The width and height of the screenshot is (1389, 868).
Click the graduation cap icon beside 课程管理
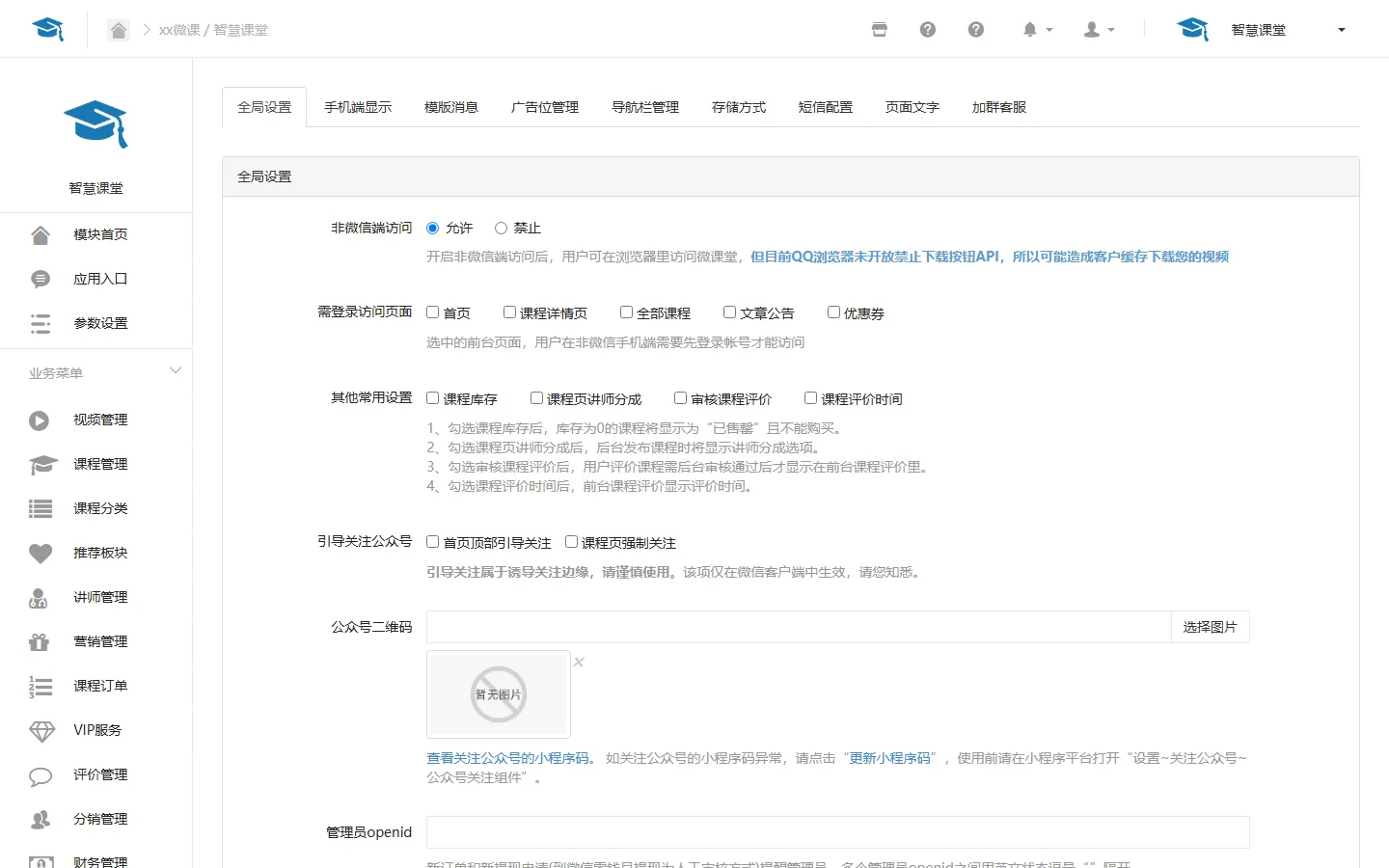tap(42, 465)
